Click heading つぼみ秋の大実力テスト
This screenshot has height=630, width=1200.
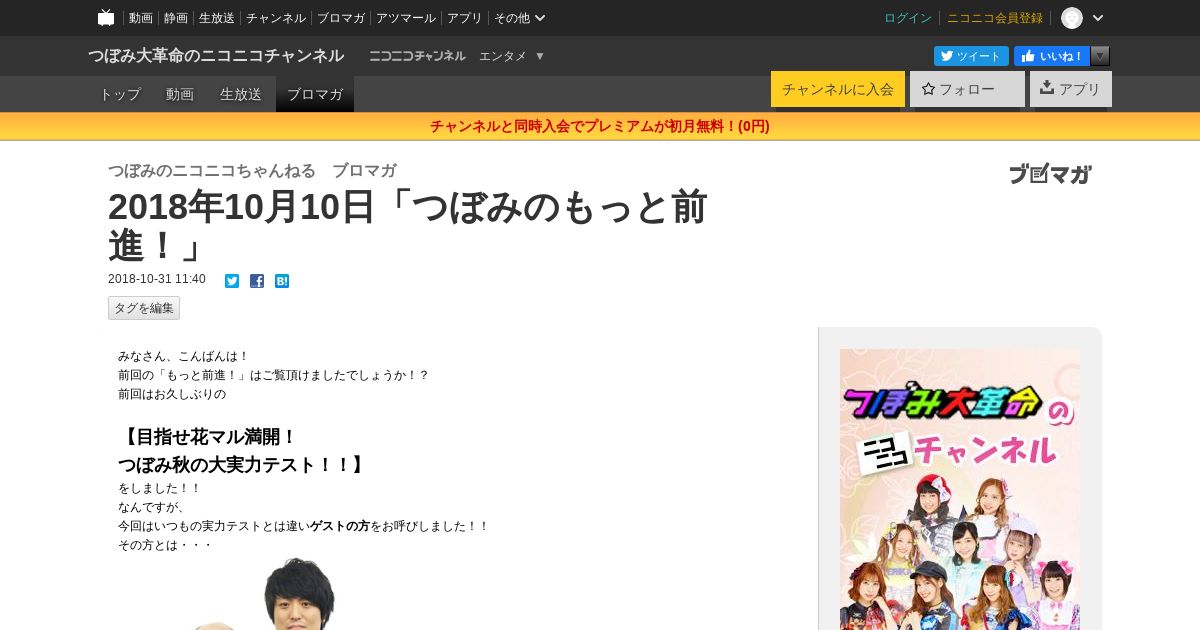coord(242,465)
